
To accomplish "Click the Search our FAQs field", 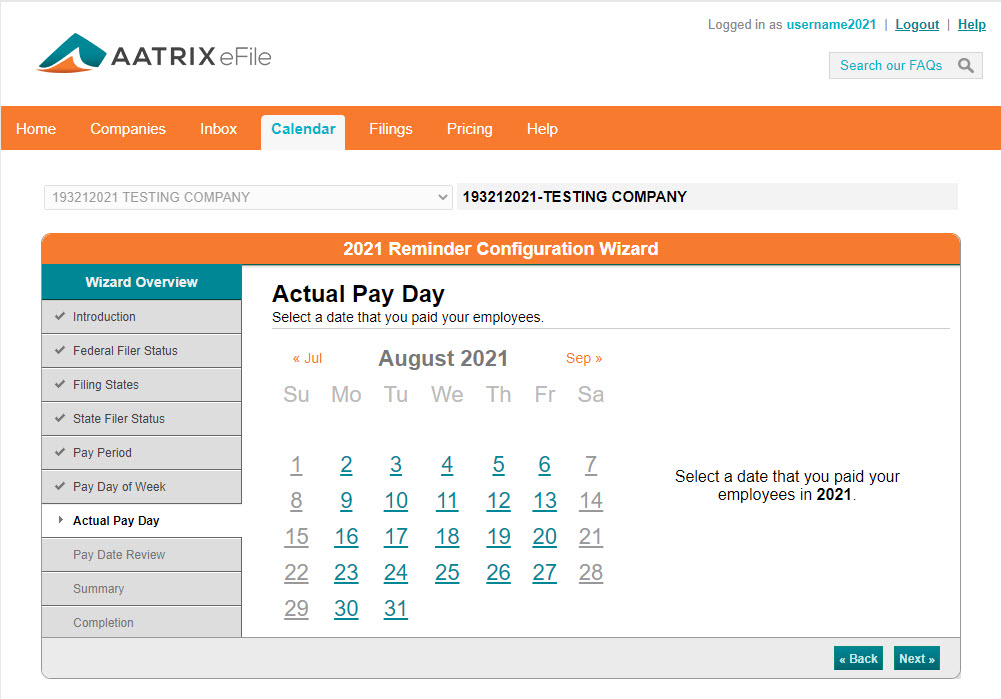I will 890,65.
